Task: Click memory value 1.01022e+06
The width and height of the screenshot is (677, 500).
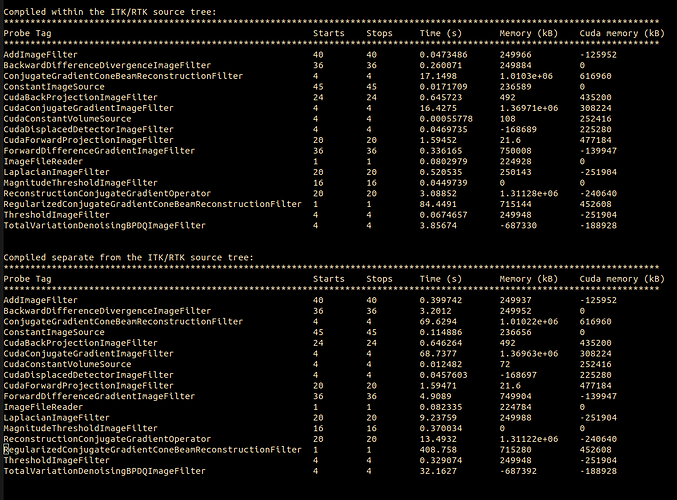Action: [x=529, y=322]
